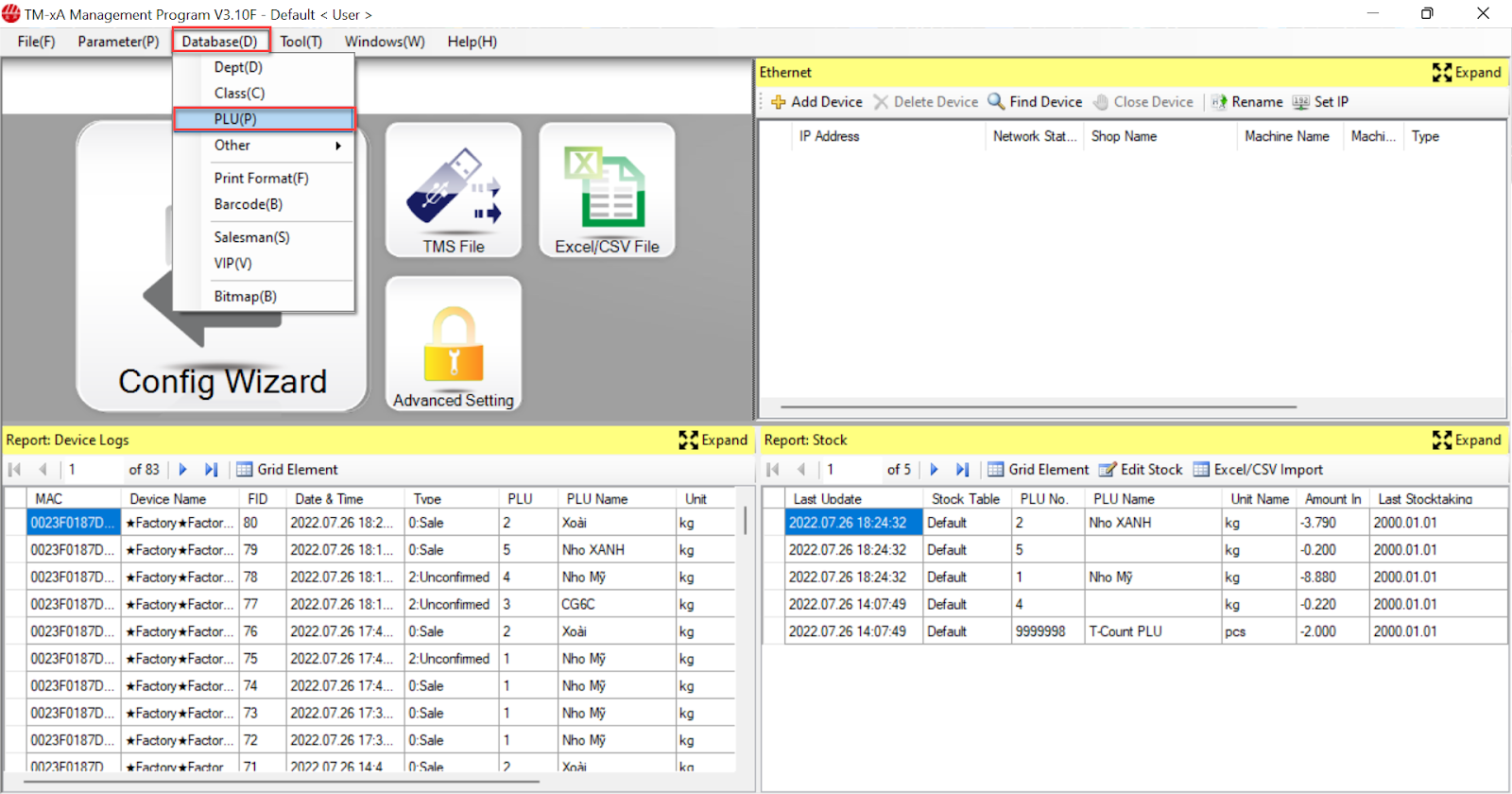Click Find Device magnifier button

click(1035, 102)
